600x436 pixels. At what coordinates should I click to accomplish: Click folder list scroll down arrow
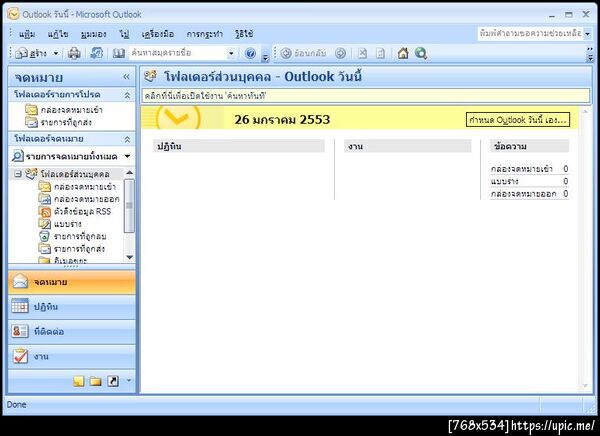(129, 257)
